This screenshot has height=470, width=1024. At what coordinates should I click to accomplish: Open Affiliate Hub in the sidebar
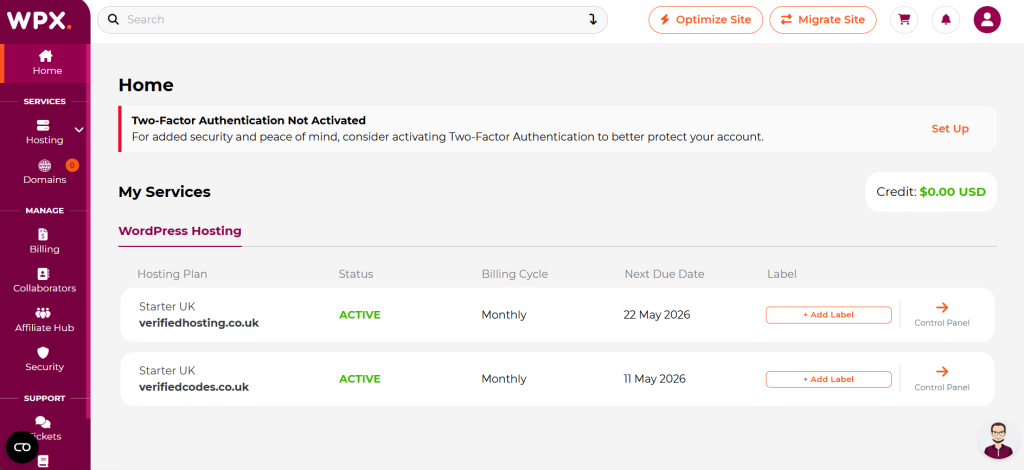pos(44,321)
